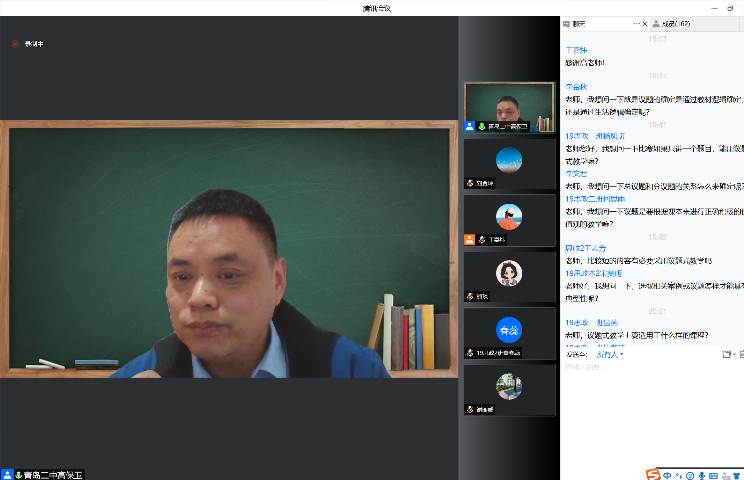Click the recording indicator at top left
Viewport: 744px width, 480px height.
point(28,44)
